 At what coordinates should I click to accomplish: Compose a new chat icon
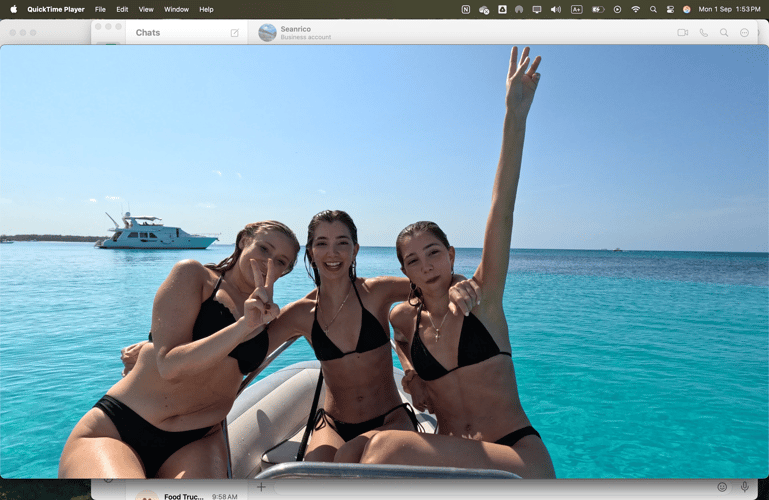click(x=234, y=33)
